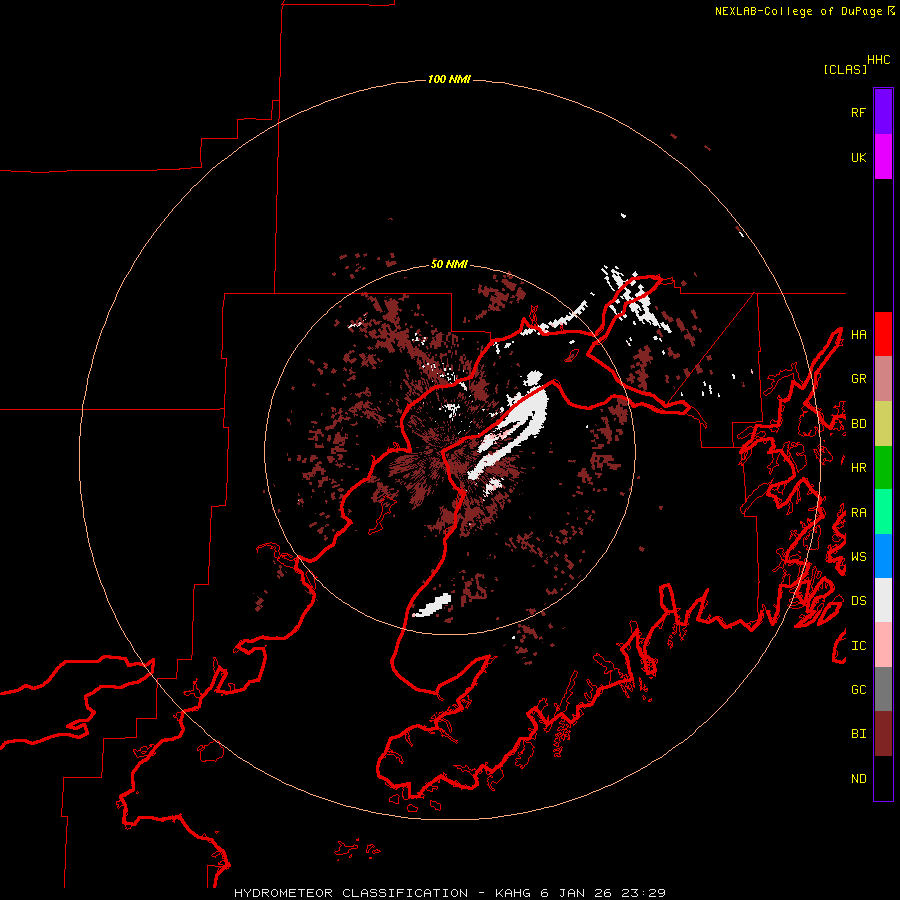Viewport: 900px width, 900px height.
Task: Pick the WS blue legend swatch
Action: coord(883,556)
